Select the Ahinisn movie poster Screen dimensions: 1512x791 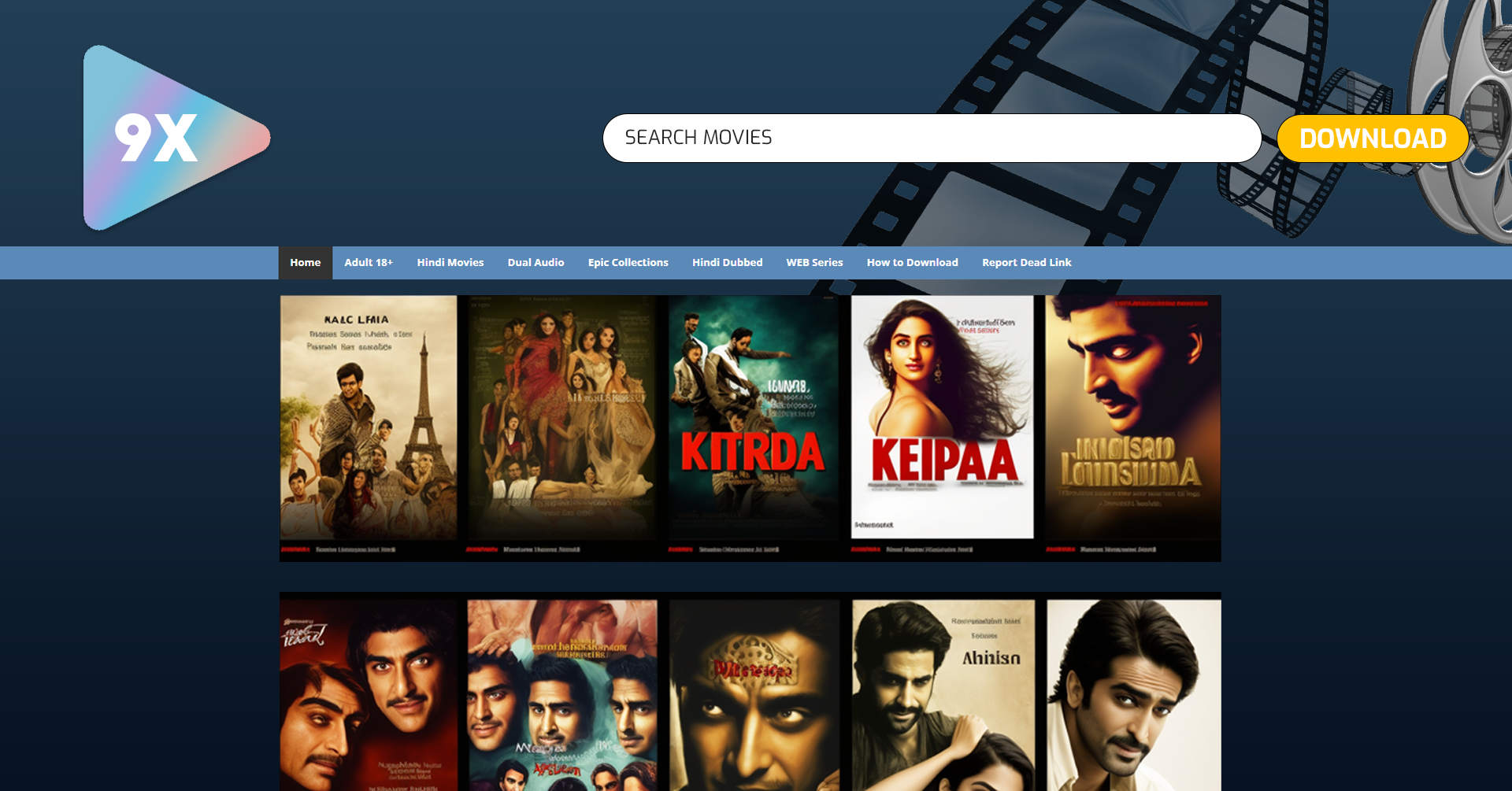(x=943, y=695)
